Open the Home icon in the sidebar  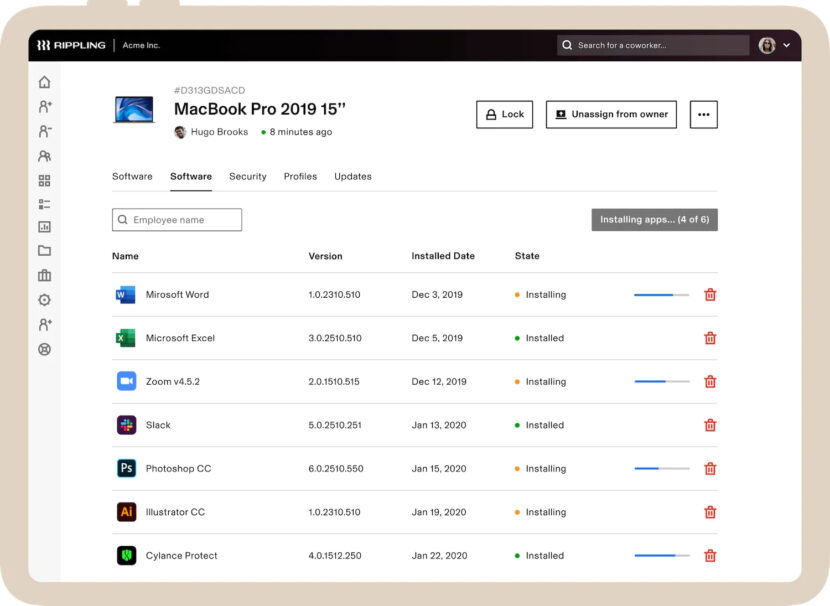pos(44,81)
